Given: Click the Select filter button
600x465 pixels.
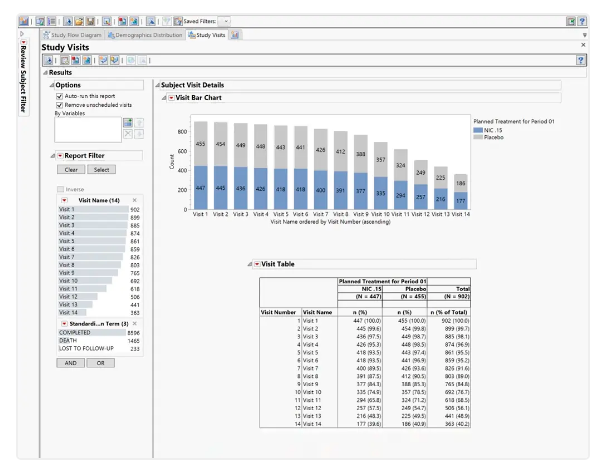Looking at the screenshot, I should [x=101, y=170].
